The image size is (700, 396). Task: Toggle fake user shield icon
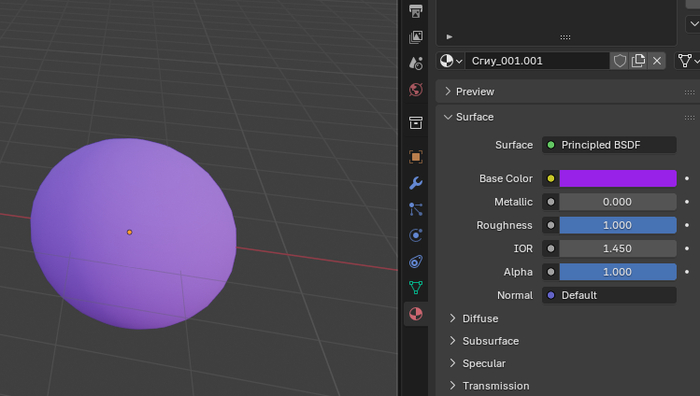(x=620, y=61)
